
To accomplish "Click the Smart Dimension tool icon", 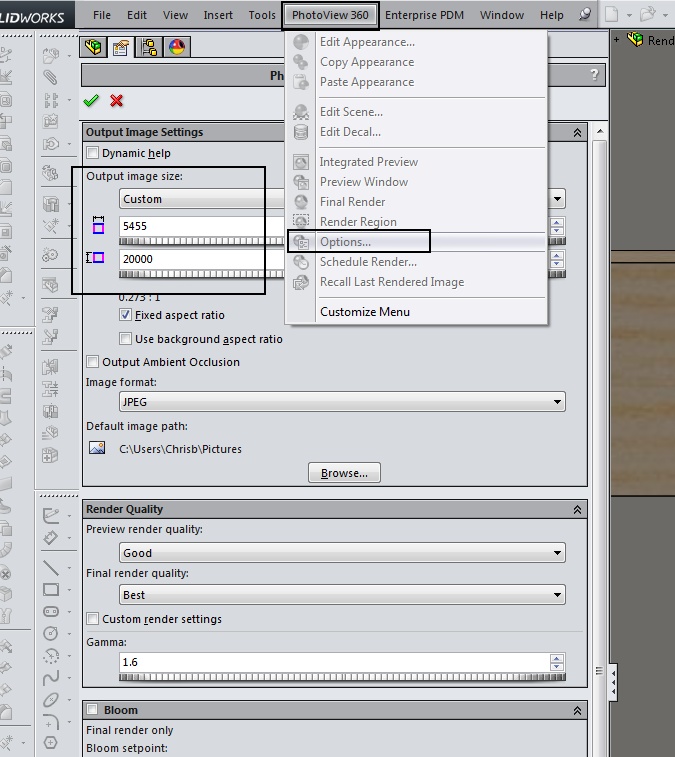I will pos(51,537).
